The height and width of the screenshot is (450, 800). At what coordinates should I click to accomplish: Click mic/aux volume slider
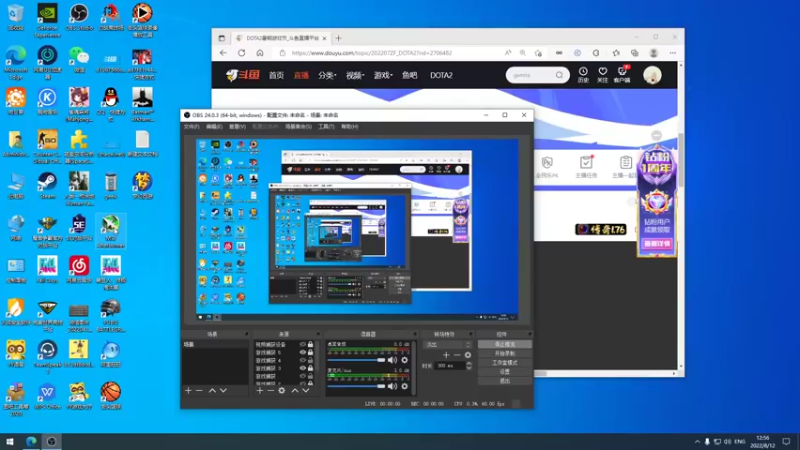(356, 386)
